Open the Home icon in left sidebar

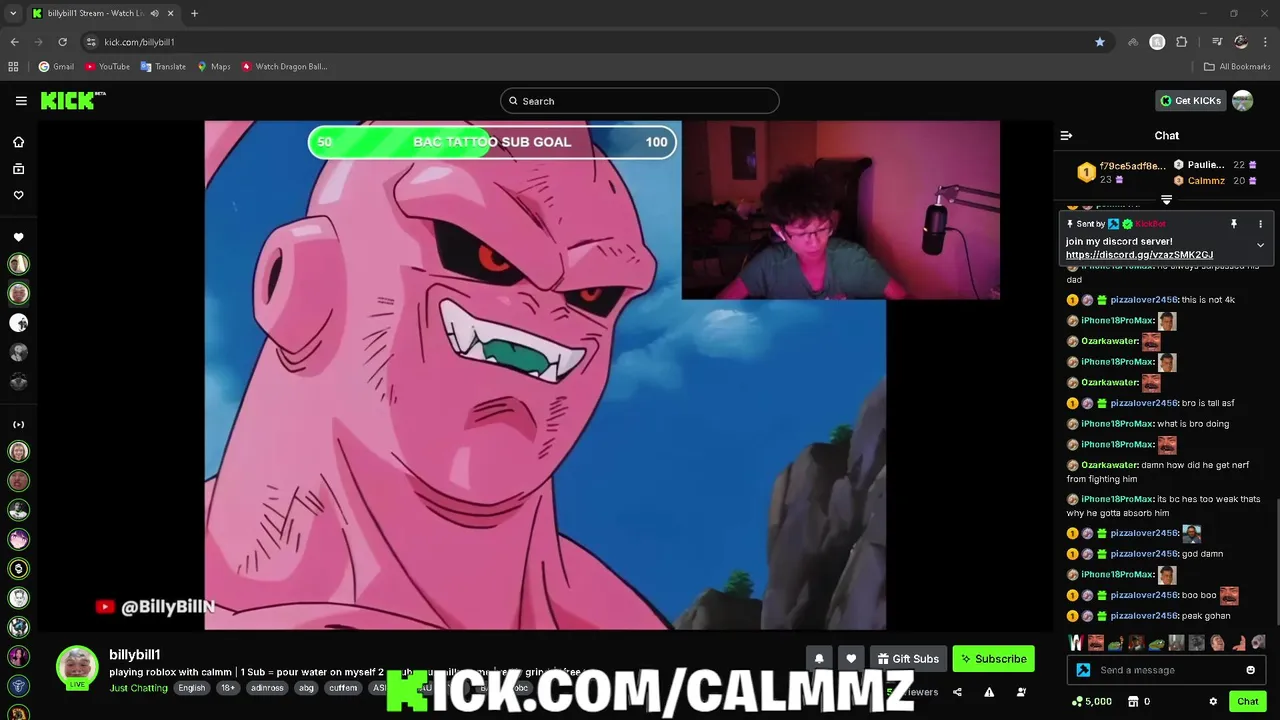coord(18,142)
